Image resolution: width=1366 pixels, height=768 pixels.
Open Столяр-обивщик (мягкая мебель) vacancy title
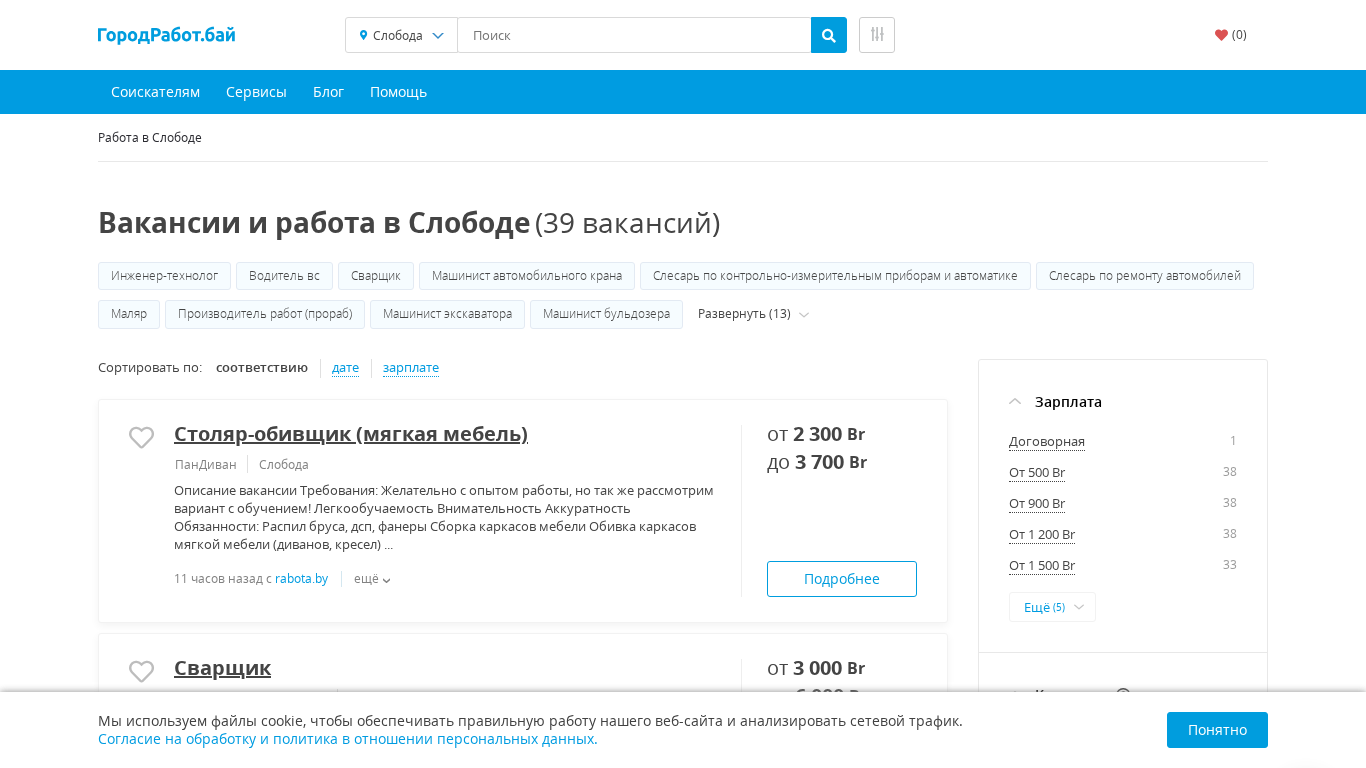coord(351,434)
